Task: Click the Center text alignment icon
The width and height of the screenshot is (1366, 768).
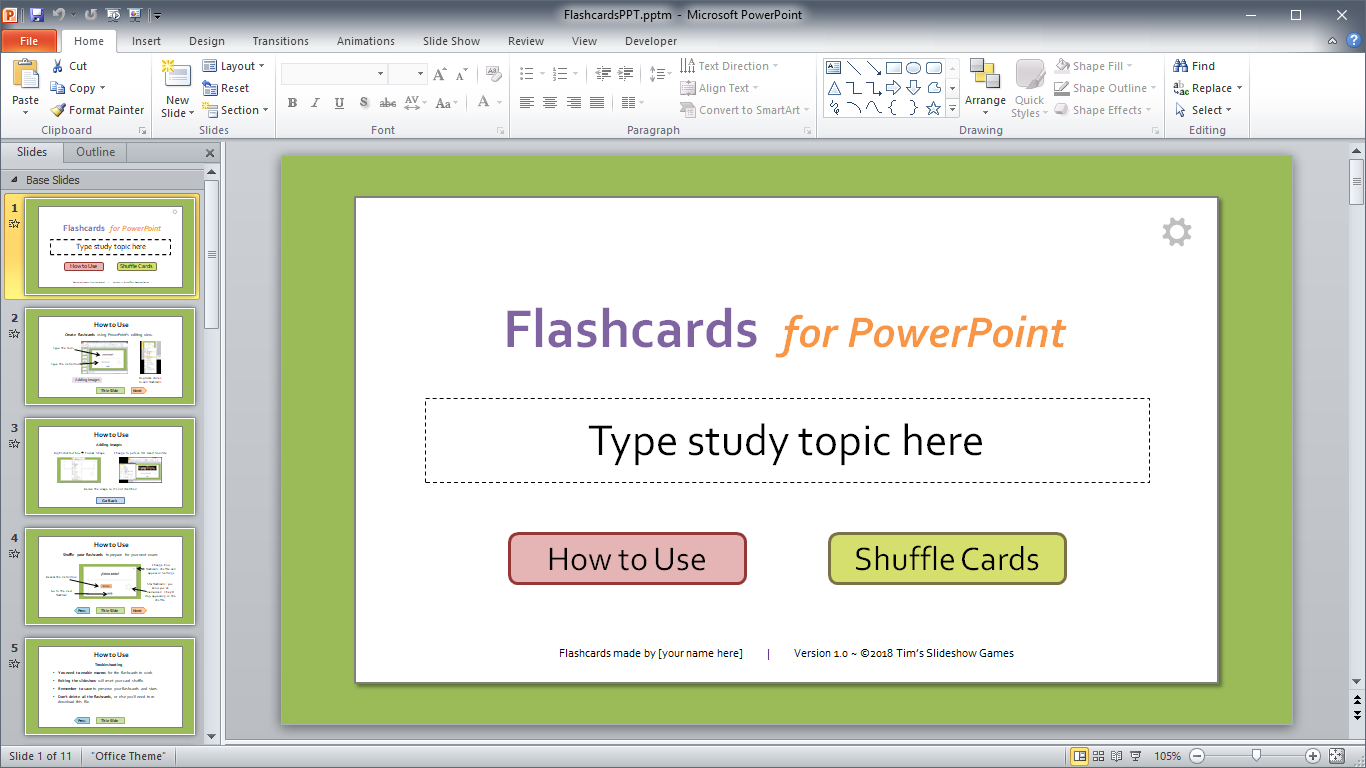Action: (x=550, y=103)
